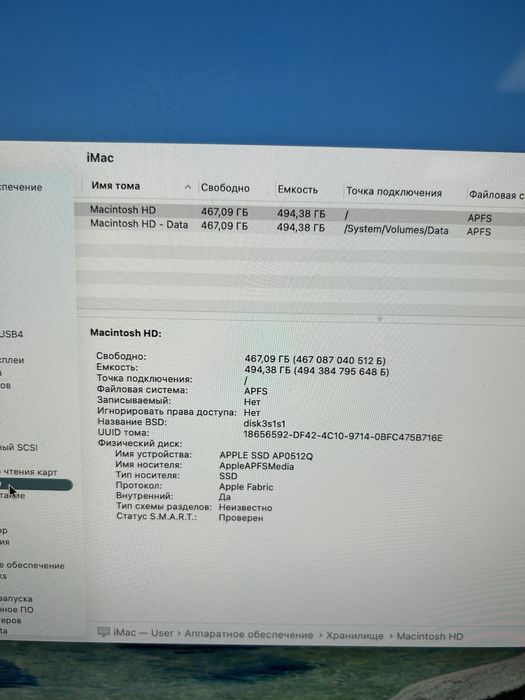Viewport: 525px width, 700px height.
Task: Click the Записываемый label
Action: click(x=134, y=400)
